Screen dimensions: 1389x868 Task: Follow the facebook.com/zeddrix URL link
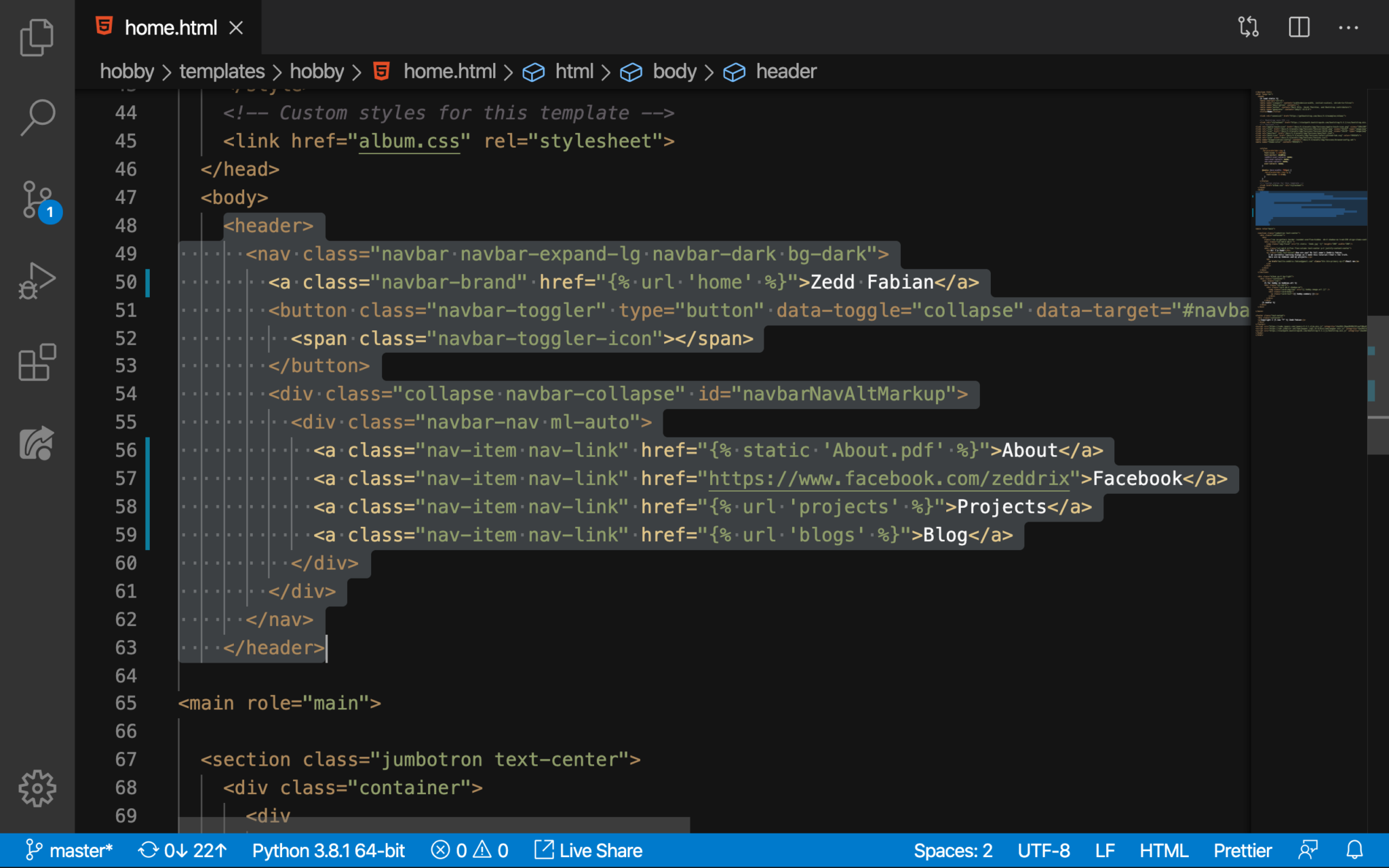click(x=889, y=479)
